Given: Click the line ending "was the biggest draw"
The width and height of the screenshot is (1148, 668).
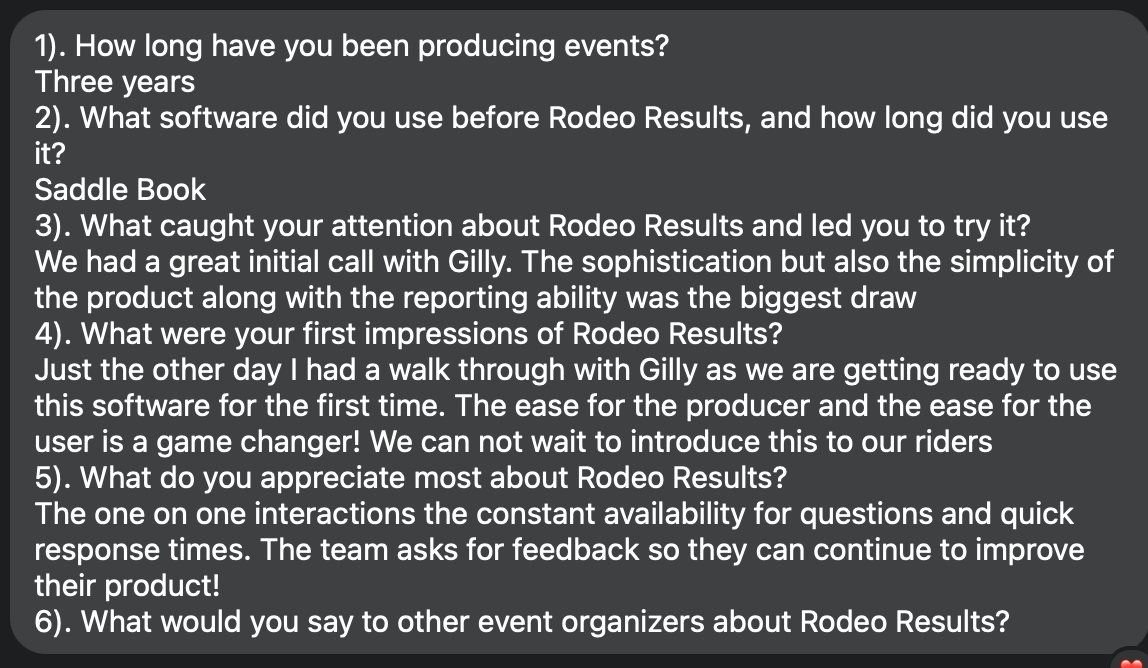Looking at the screenshot, I should coord(475,297).
